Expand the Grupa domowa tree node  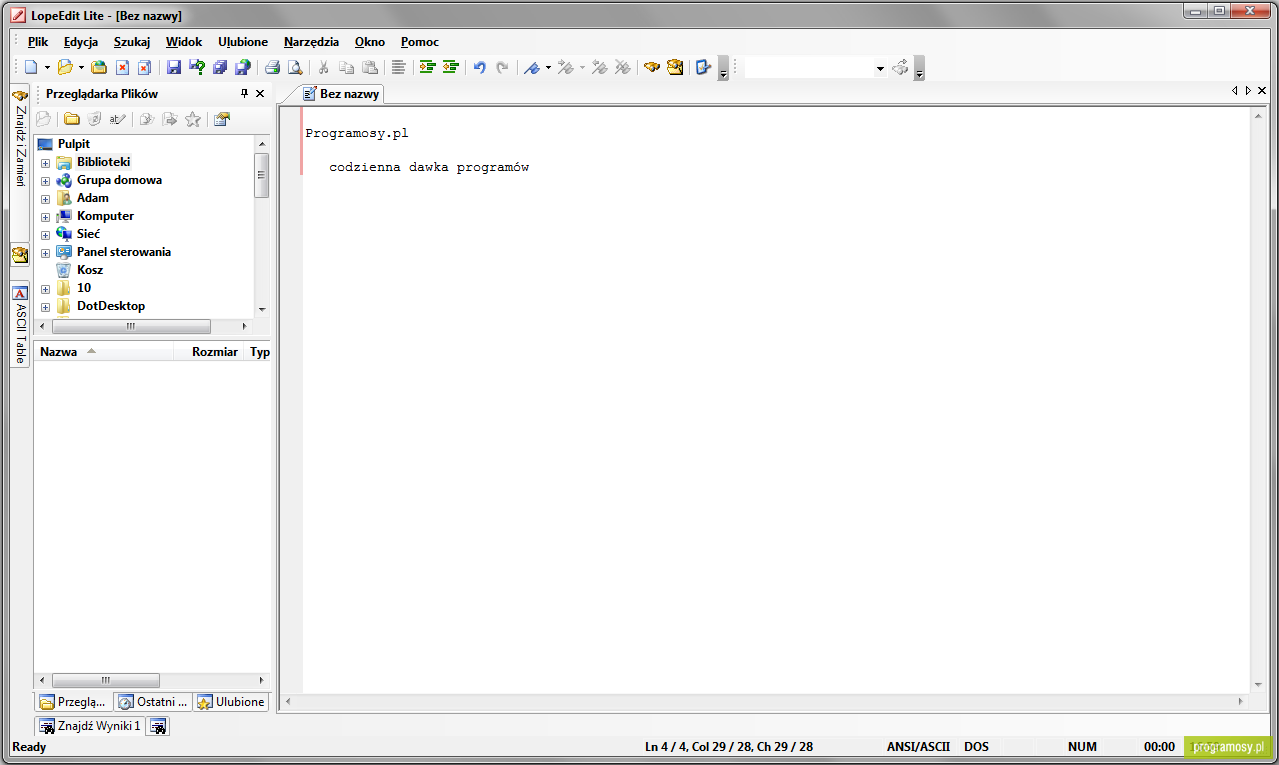45,181
